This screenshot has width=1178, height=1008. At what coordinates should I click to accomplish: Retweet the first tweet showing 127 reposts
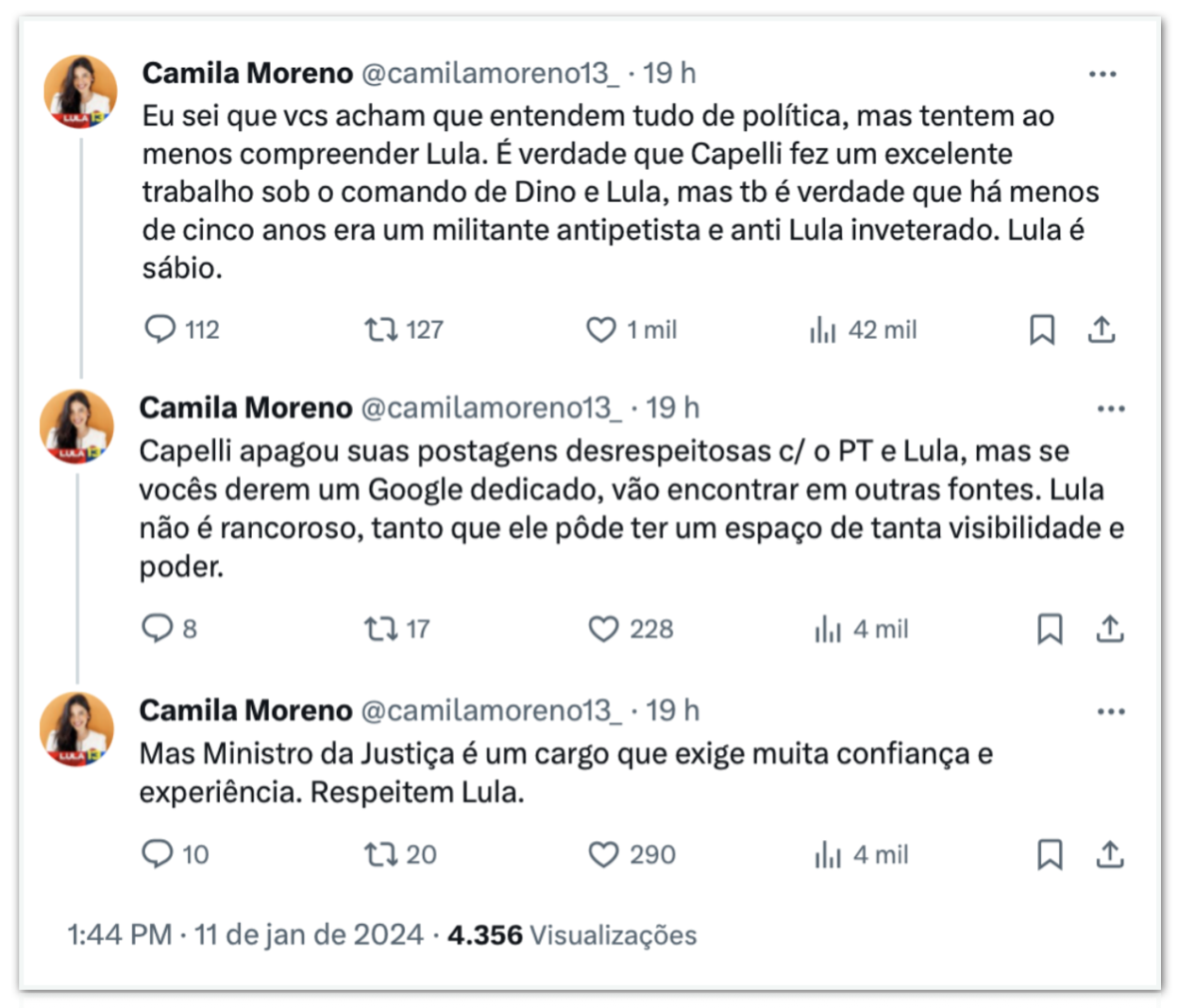click(380, 329)
